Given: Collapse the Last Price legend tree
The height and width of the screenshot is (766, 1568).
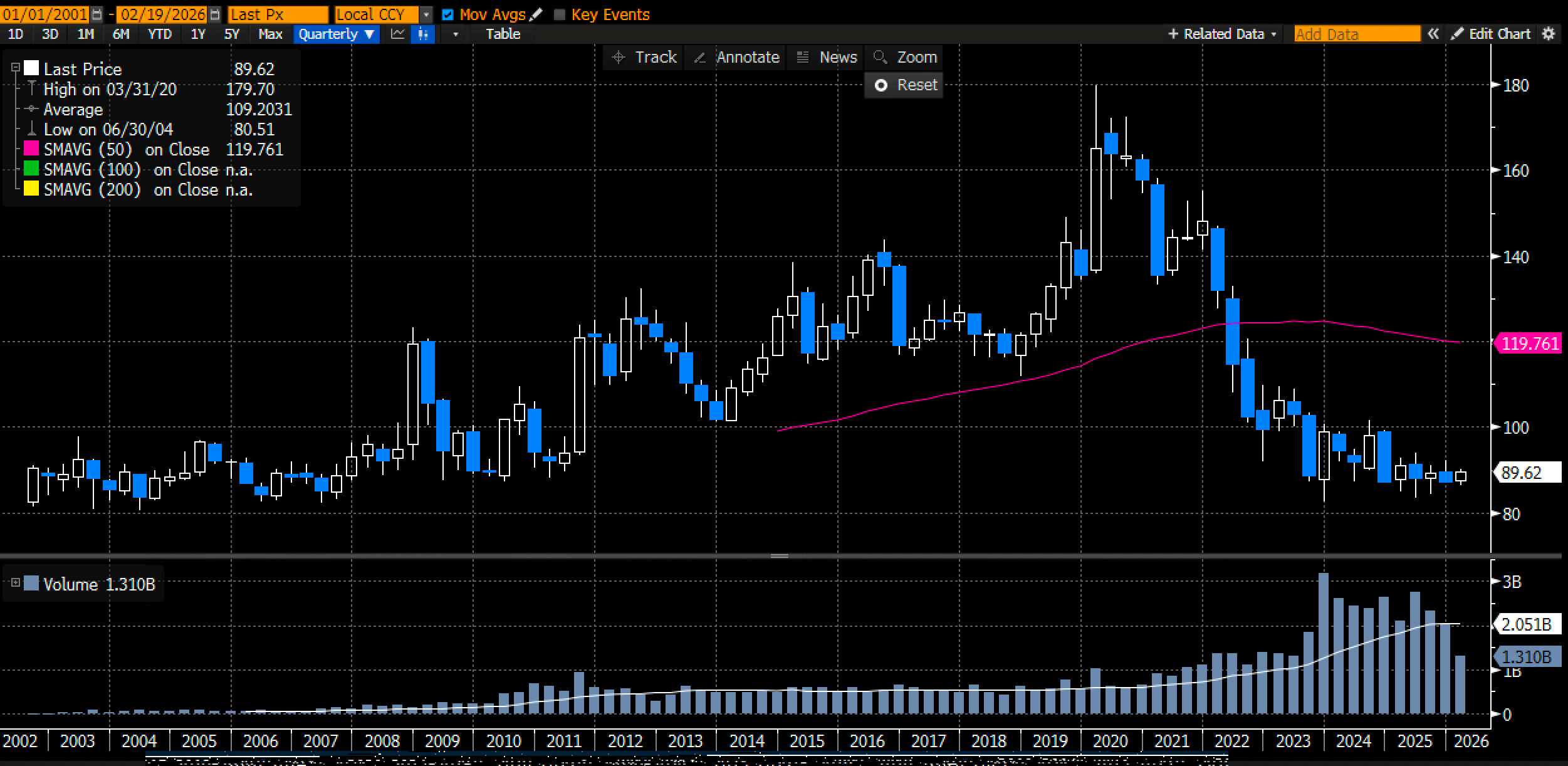Looking at the screenshot, I should [x=16, y=68].
